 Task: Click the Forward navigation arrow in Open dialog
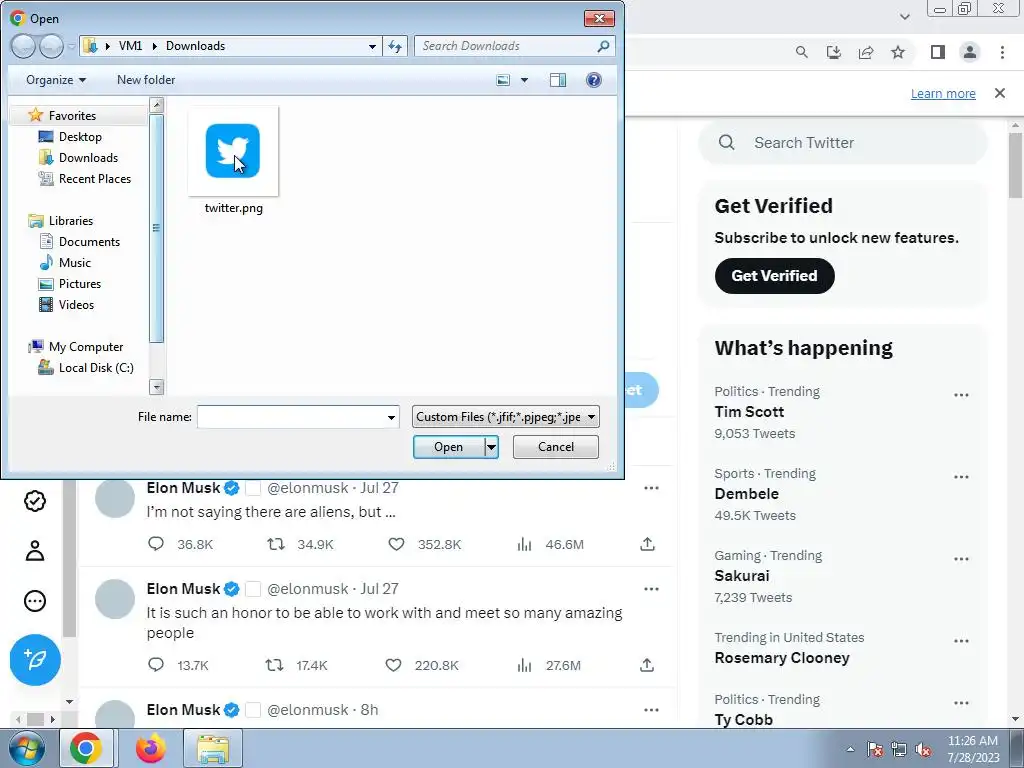click(51, 46)
